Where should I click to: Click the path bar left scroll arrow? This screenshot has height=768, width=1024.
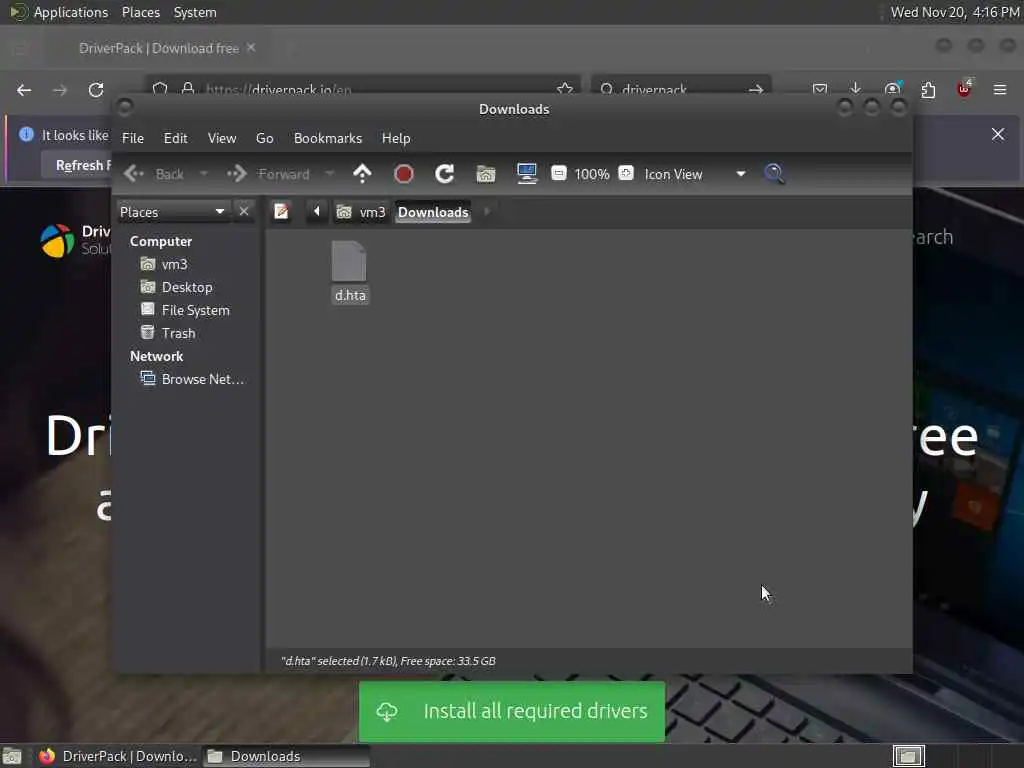(x=317, y=212)
